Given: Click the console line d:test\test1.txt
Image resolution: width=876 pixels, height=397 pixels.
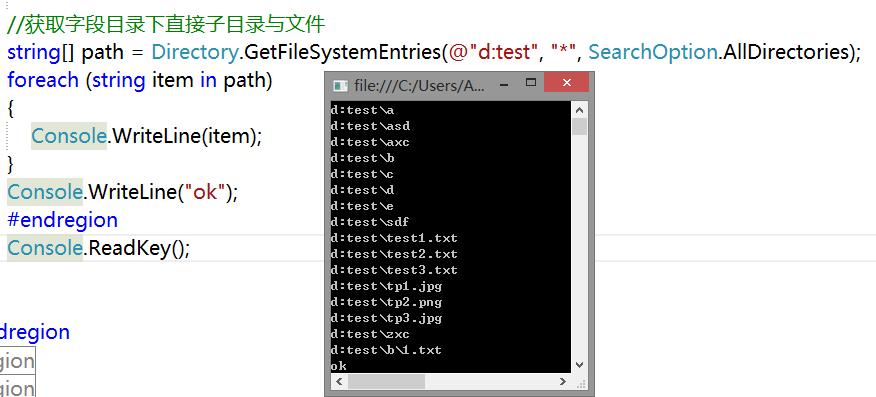Looking at the screenshot, I should point(394,238).
